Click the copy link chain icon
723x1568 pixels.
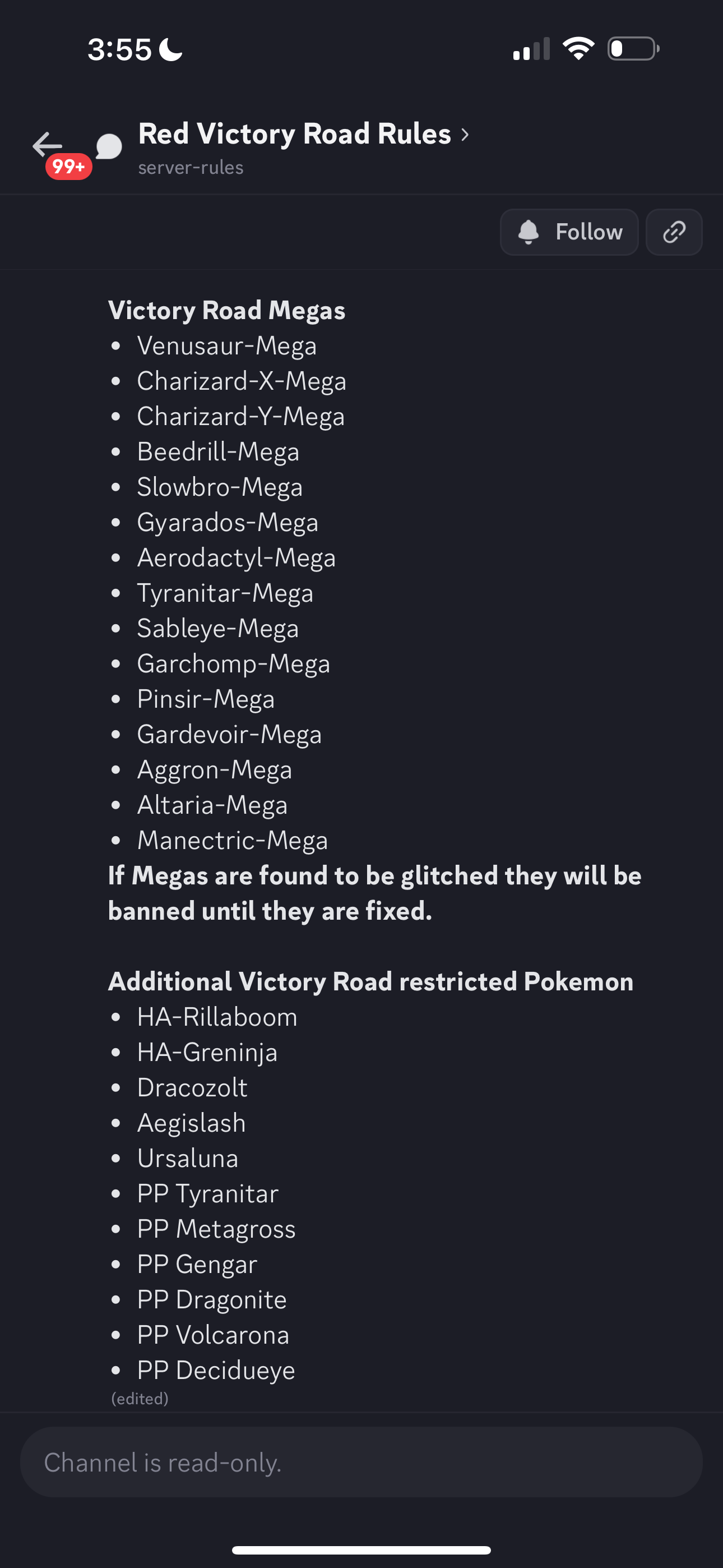tap(674, 232)
